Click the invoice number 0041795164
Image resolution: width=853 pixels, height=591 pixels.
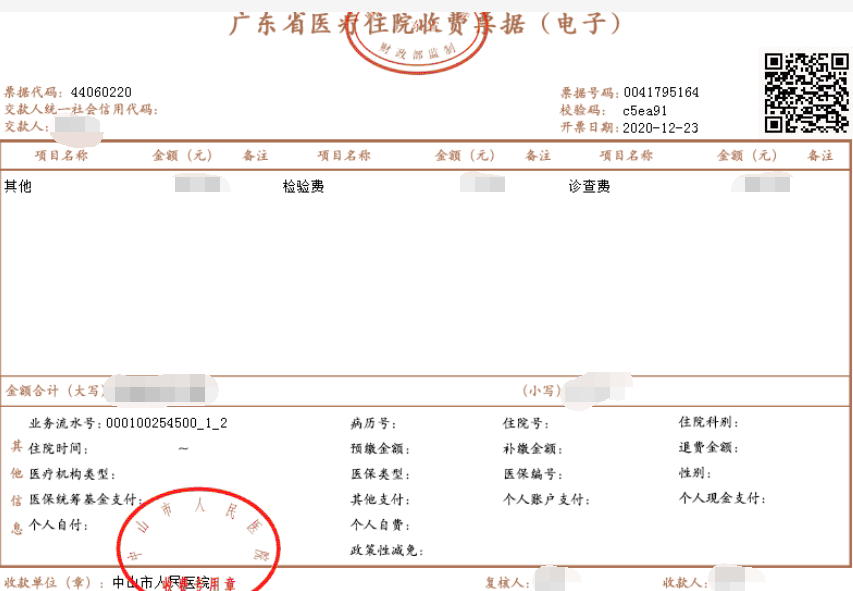point(661,93)
